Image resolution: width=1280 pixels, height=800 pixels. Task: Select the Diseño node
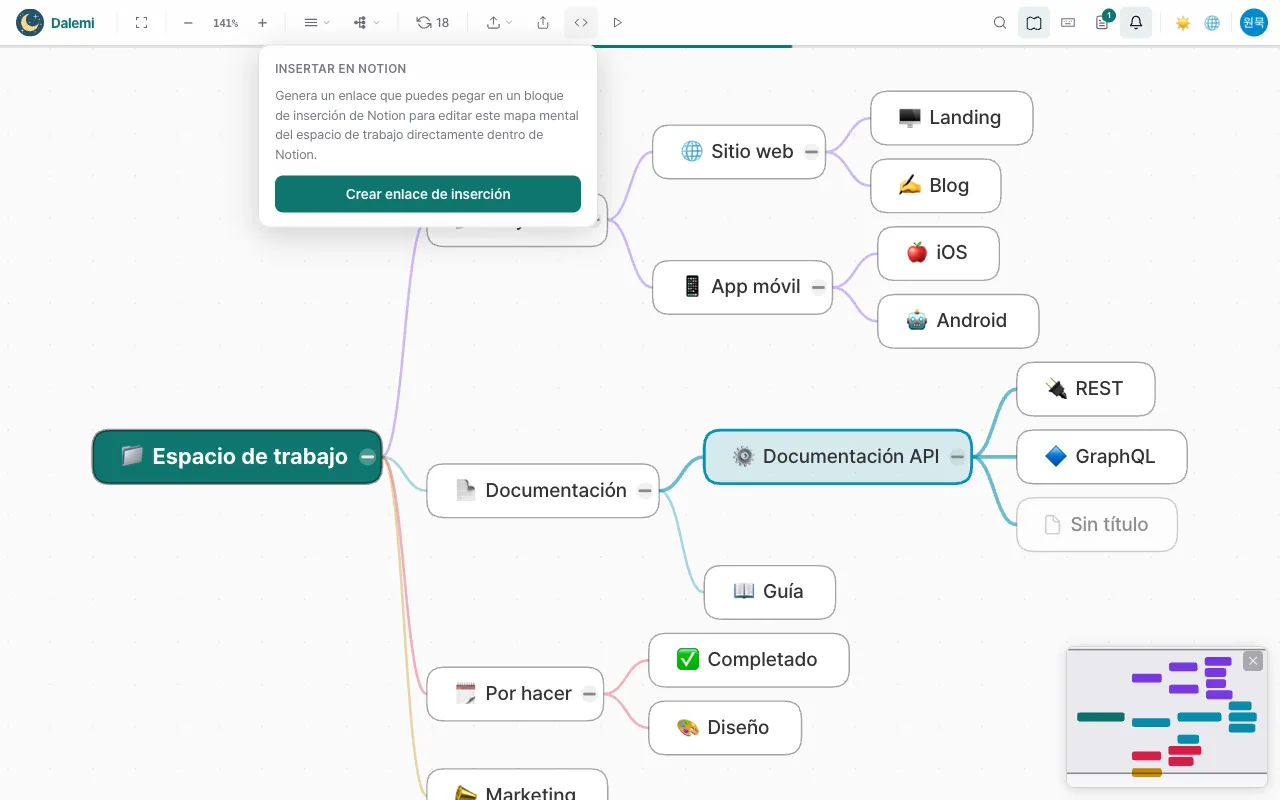[724, 728]
